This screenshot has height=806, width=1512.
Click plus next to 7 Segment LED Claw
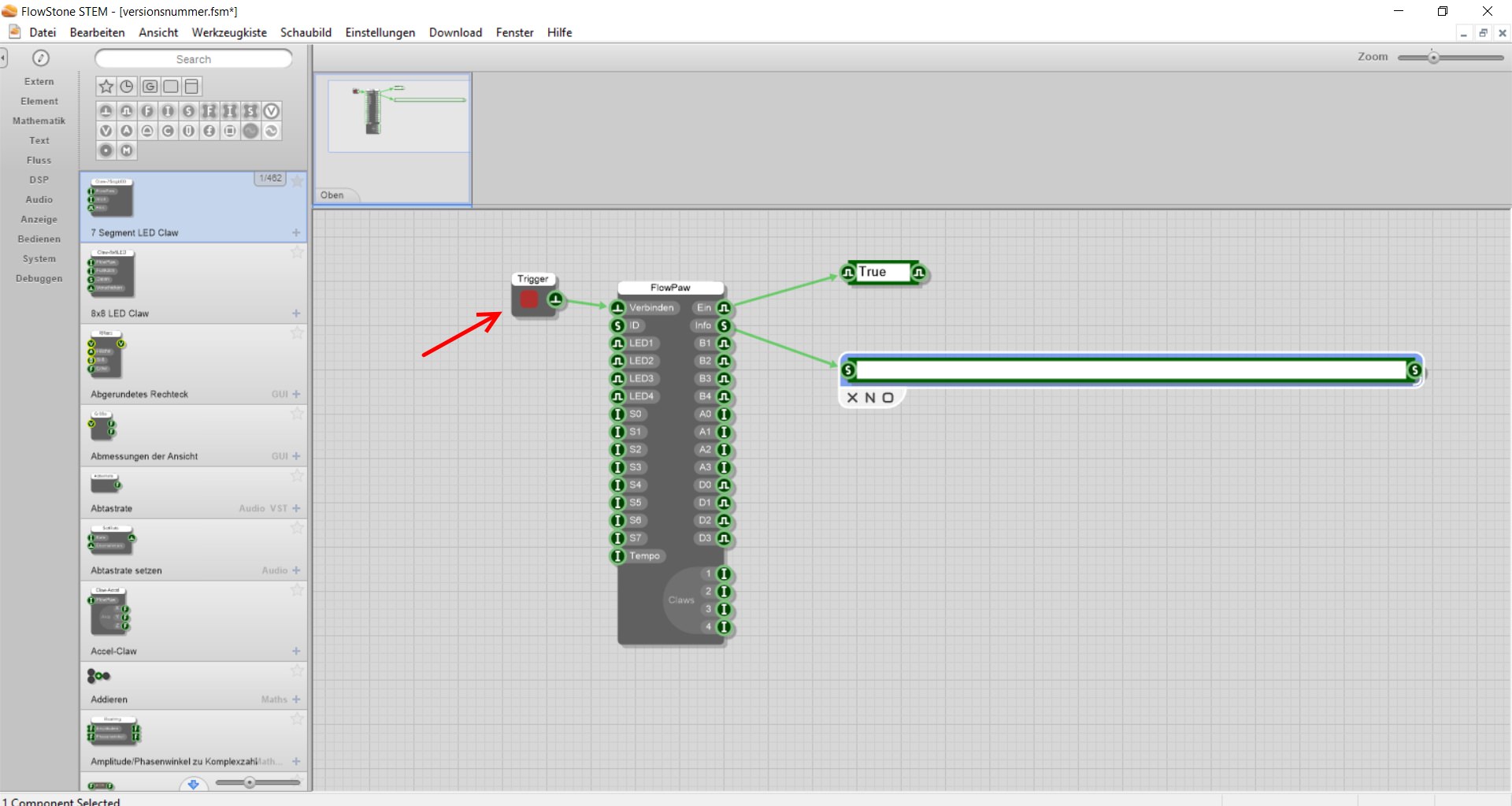point(296,232)
